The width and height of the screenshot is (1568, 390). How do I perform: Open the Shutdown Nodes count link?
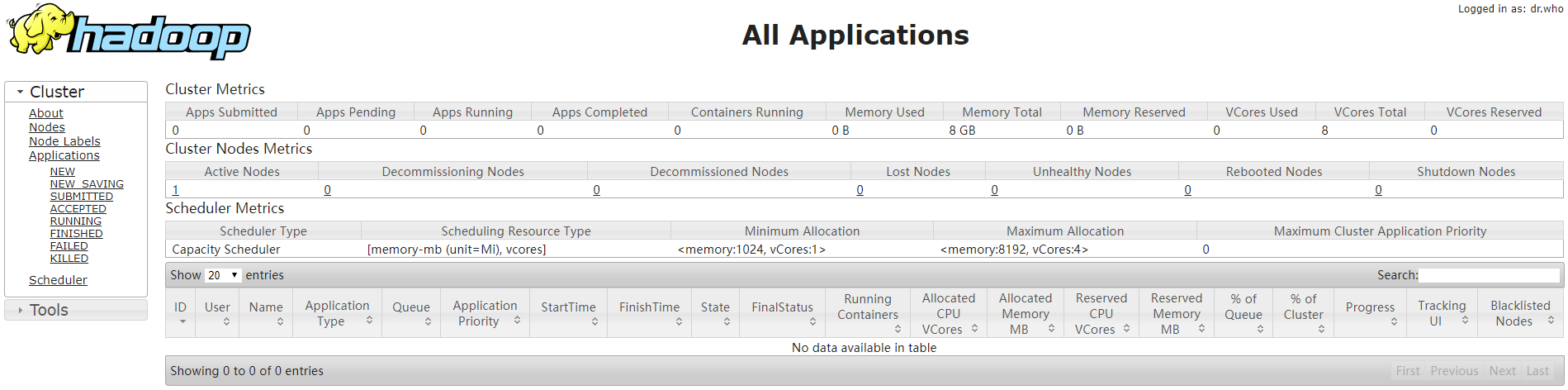click(x=1378, y=190)
